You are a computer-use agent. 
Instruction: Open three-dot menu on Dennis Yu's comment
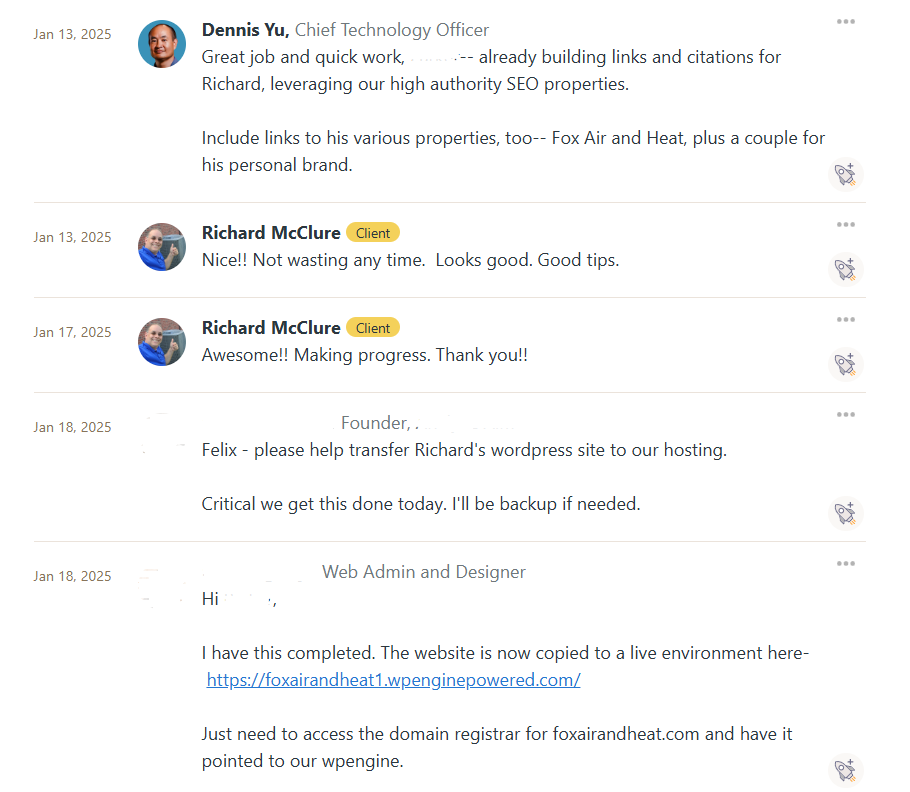[846, 22]
